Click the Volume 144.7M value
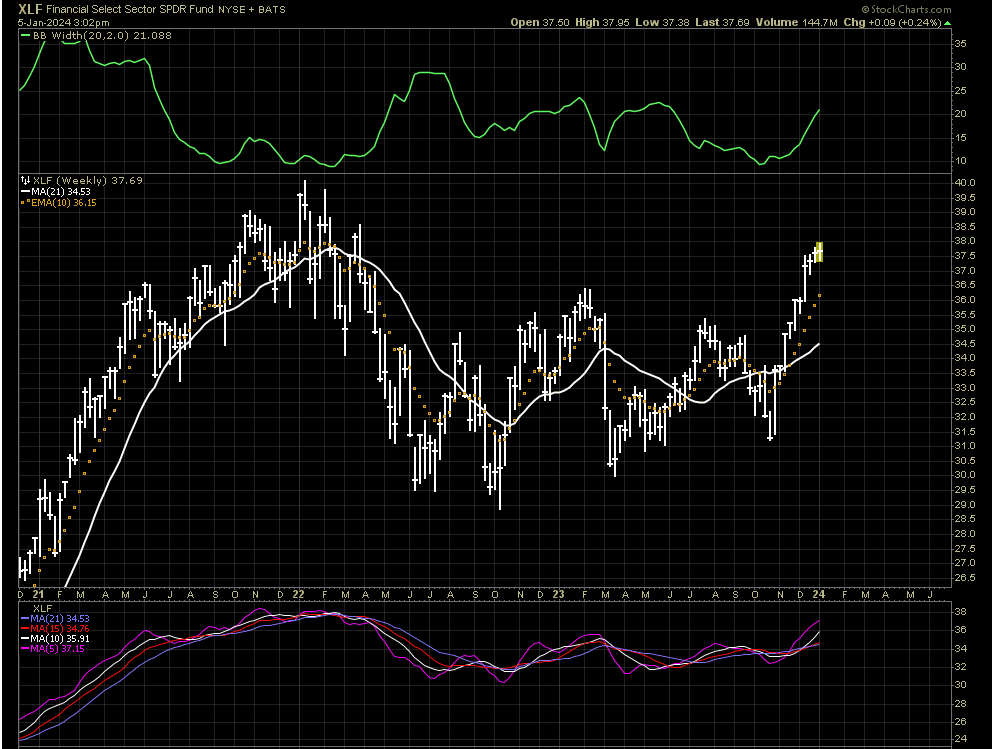This screenshot has width=992, height=749. 796,22
